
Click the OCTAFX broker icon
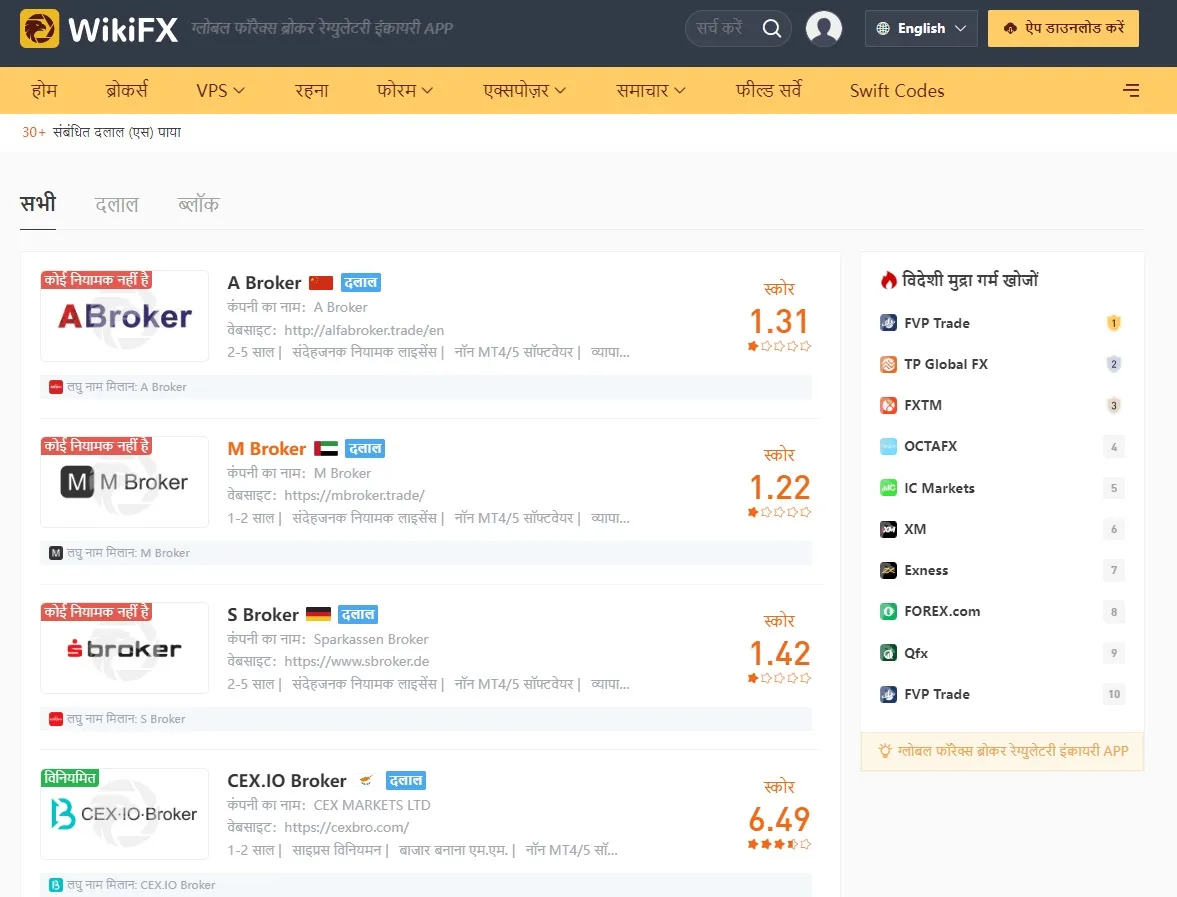tap(888, 447)
